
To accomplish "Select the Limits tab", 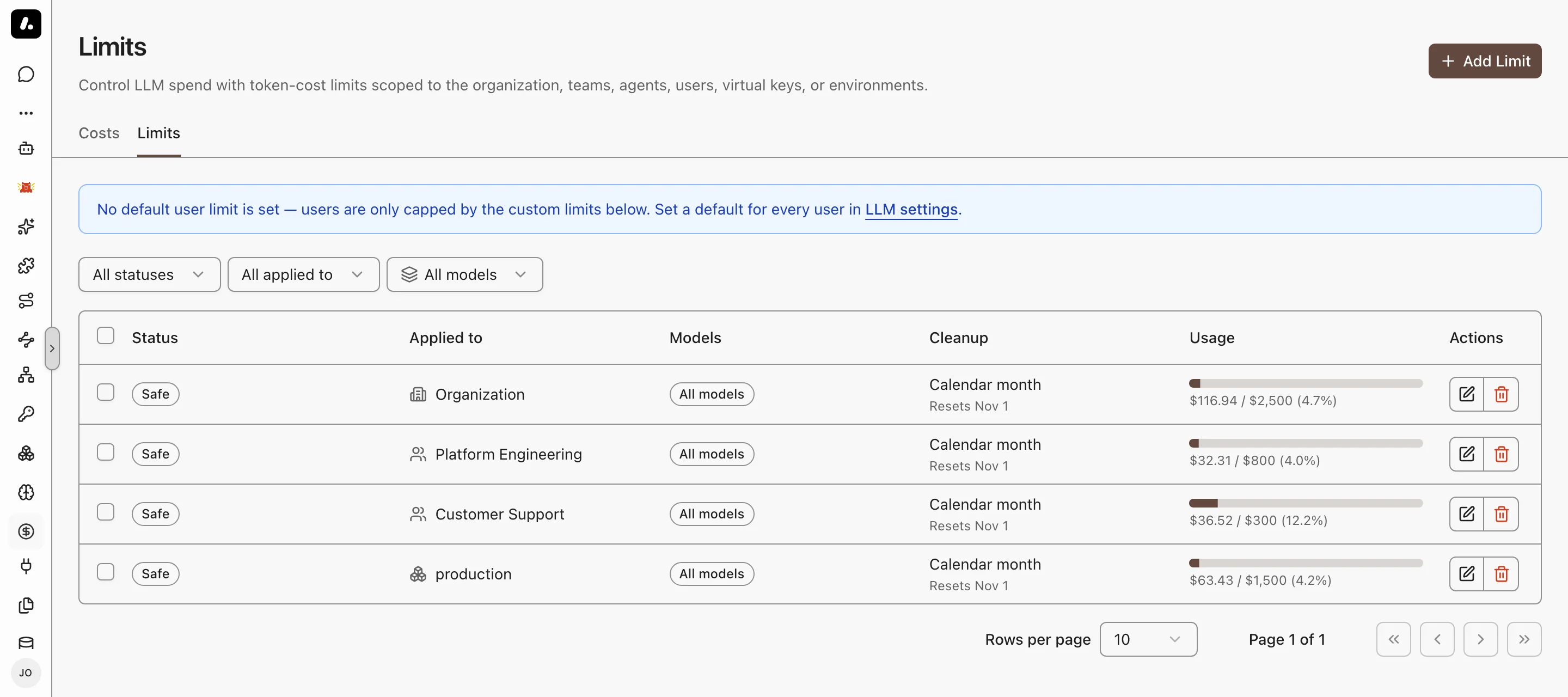I will [x=158, y=133].
